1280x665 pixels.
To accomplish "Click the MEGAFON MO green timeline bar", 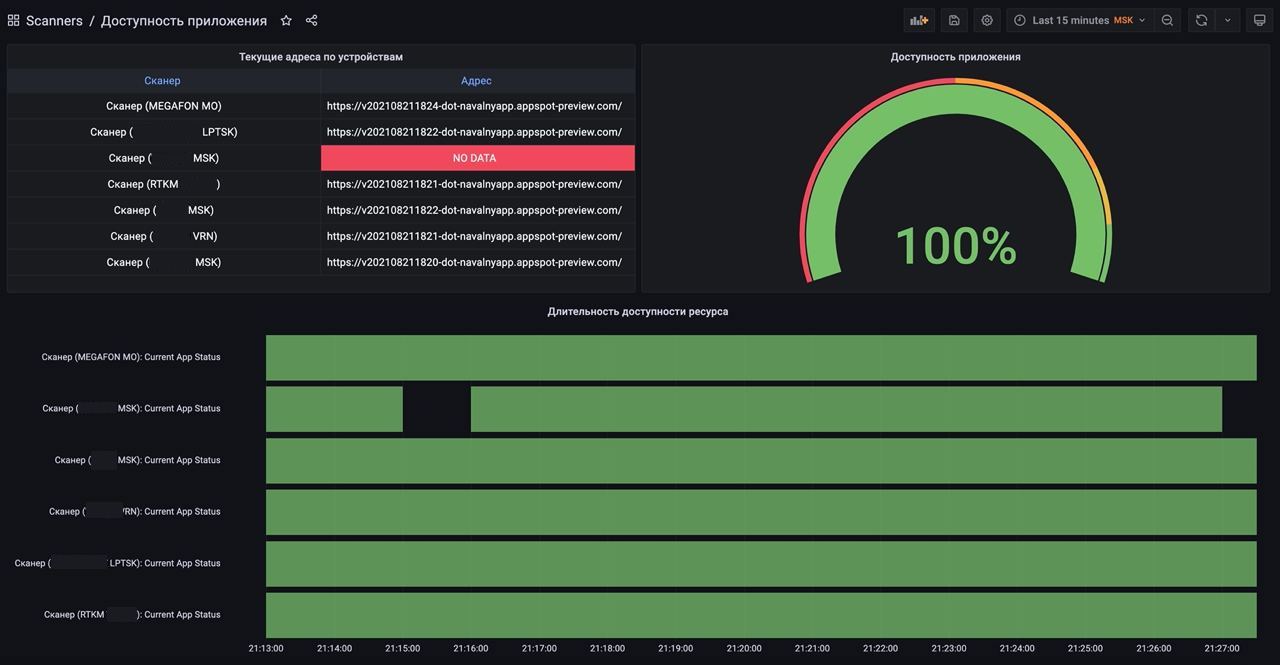I will point(761,358).
